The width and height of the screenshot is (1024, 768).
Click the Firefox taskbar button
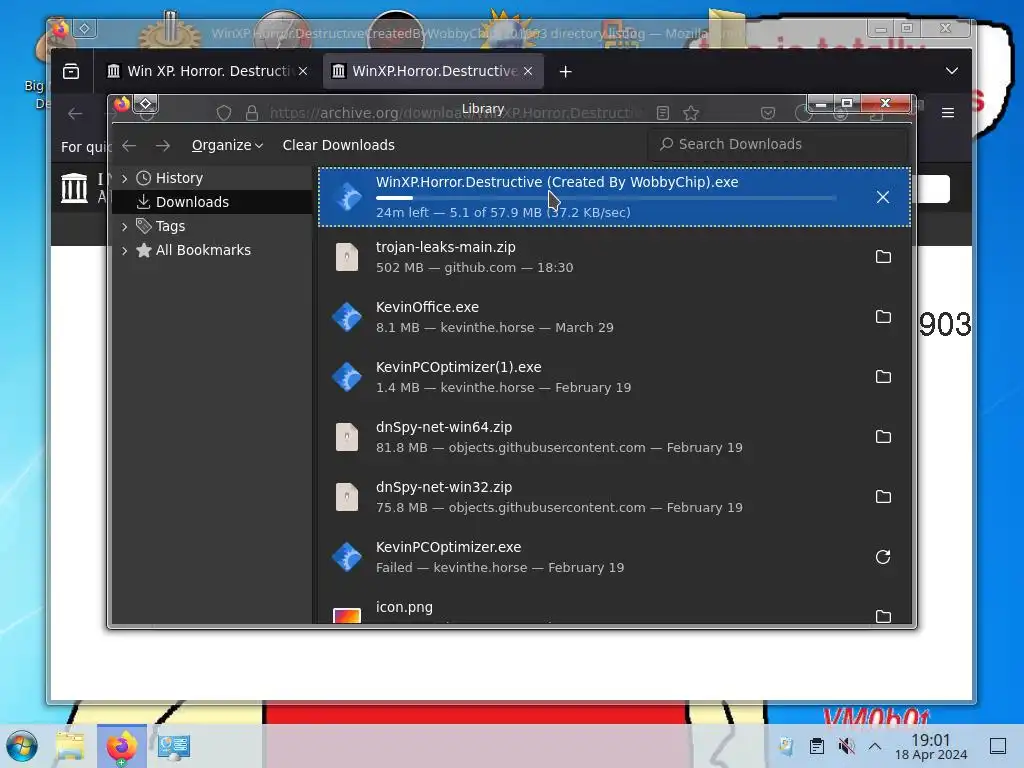click(121, 746)
